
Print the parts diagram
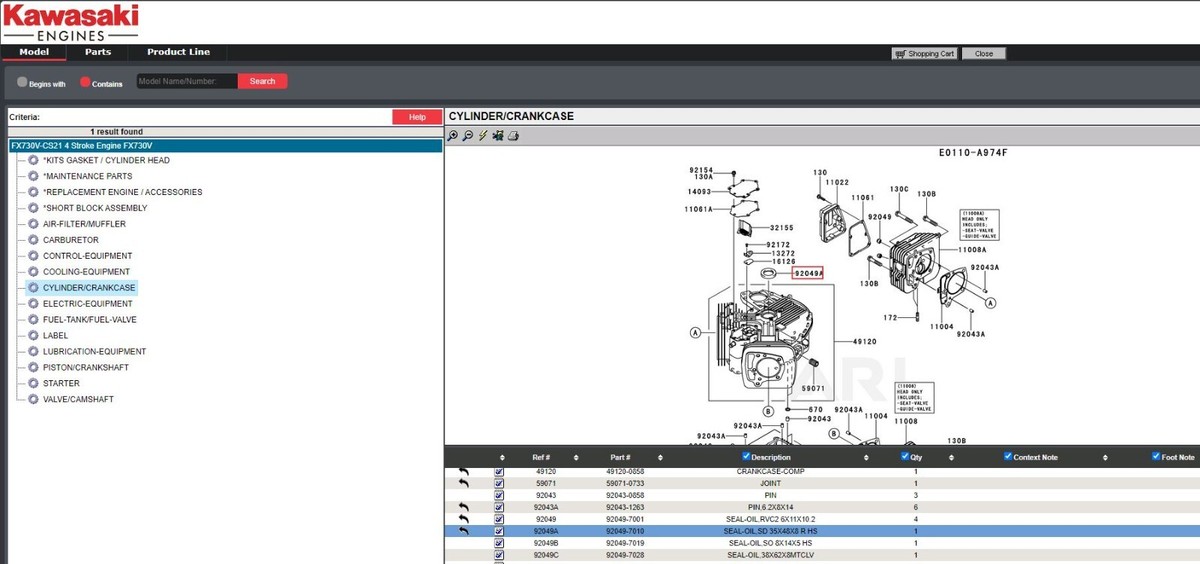coord(513,136)
